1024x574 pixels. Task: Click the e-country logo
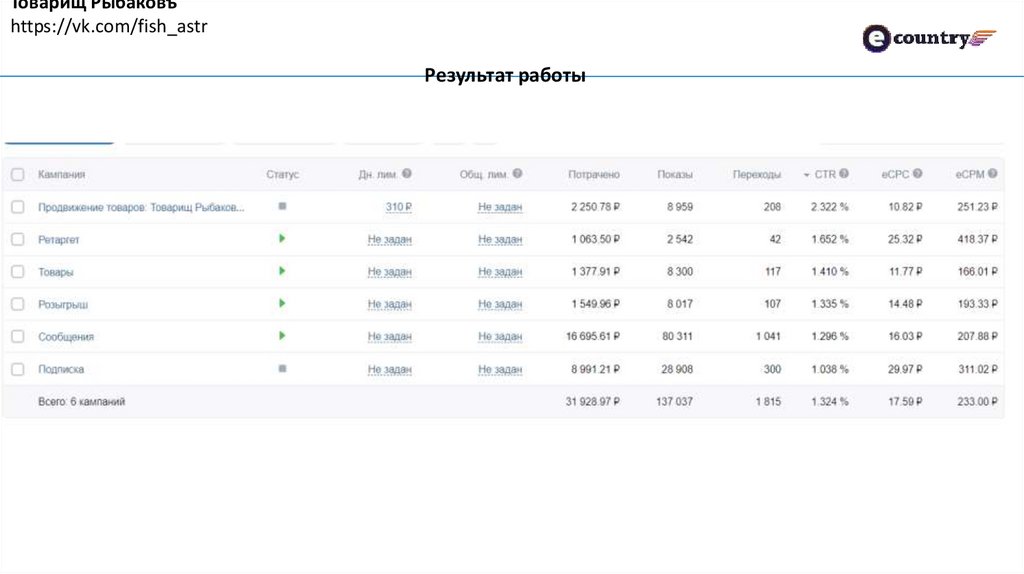point(929,39)
